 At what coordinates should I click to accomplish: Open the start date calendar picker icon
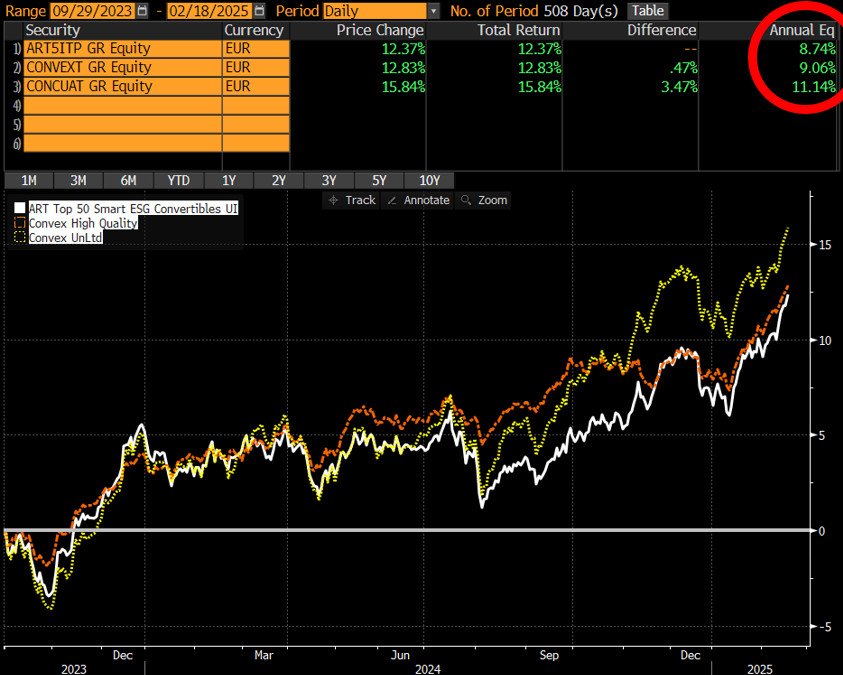142,10
